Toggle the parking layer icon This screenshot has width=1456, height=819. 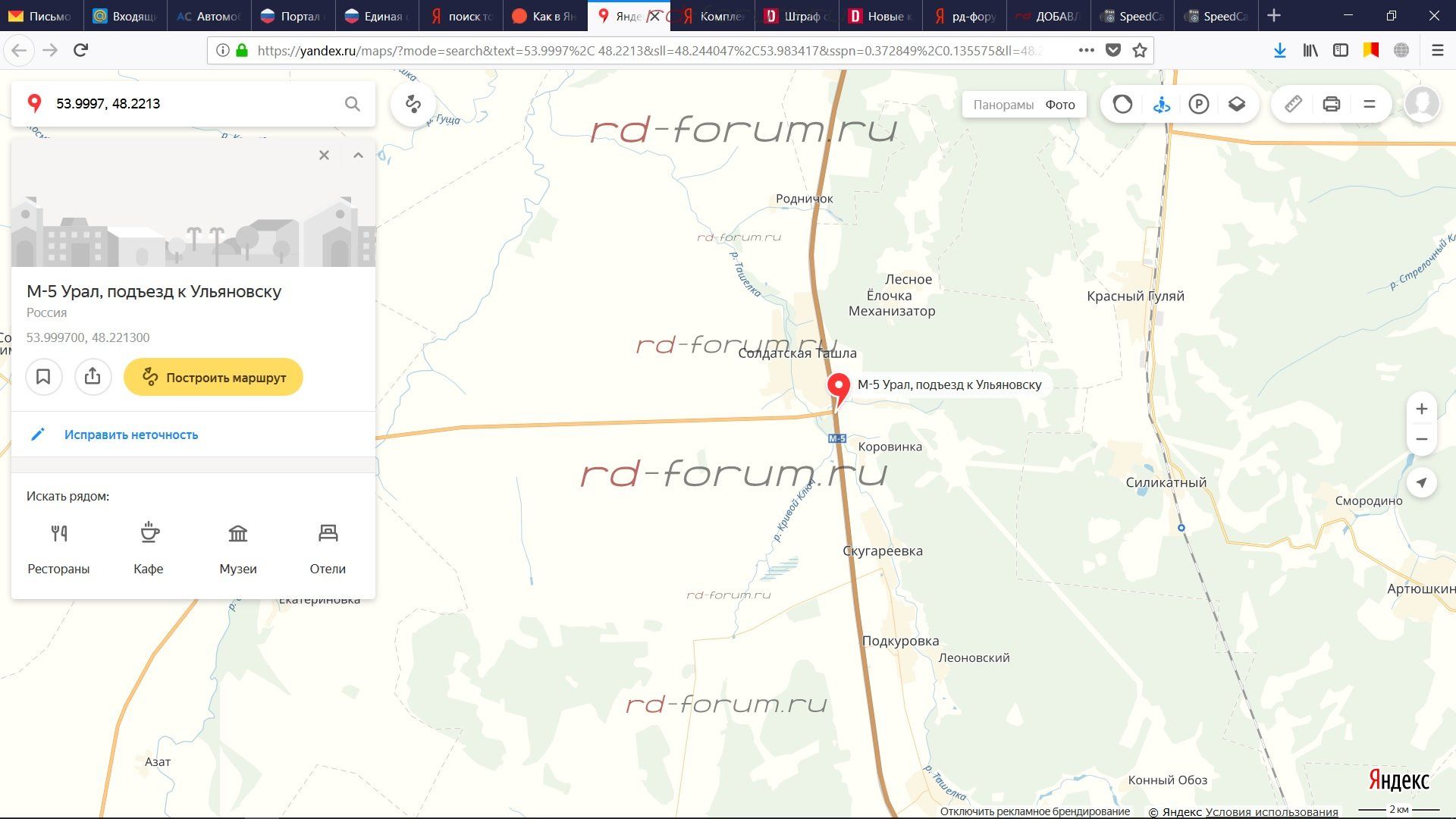(1198, 104)
